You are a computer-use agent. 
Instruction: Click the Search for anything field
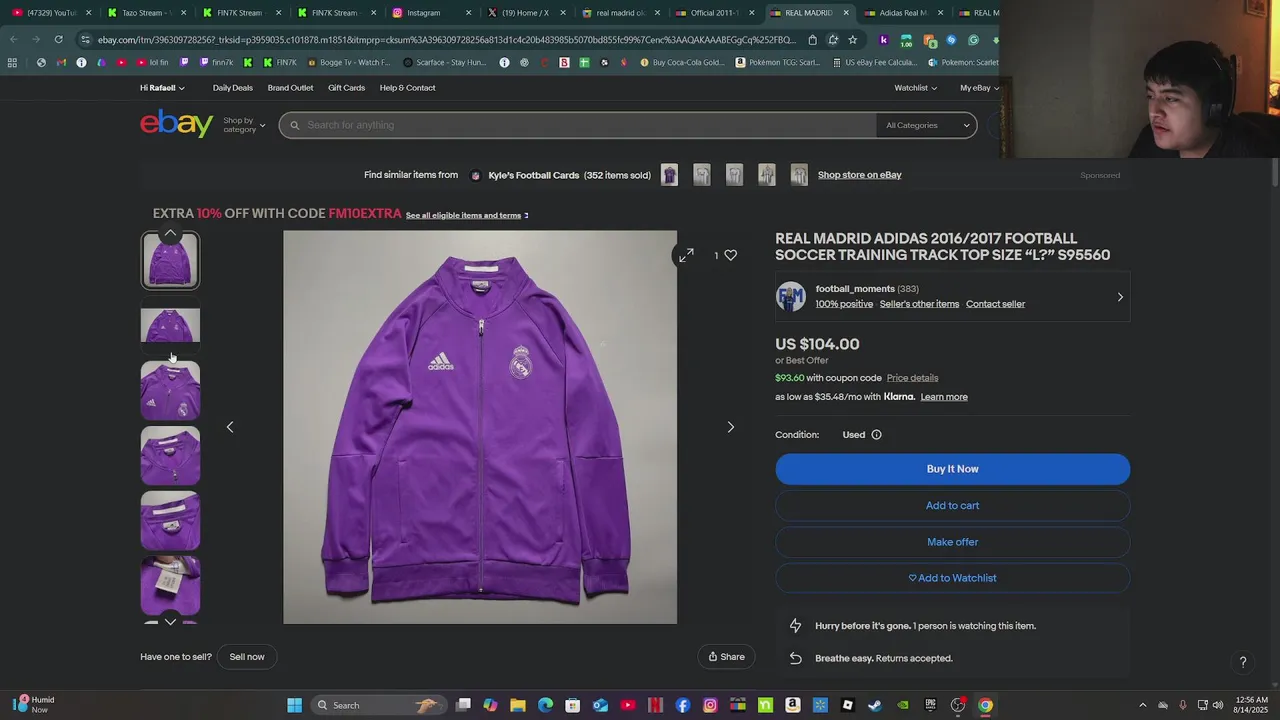(578, 125)
